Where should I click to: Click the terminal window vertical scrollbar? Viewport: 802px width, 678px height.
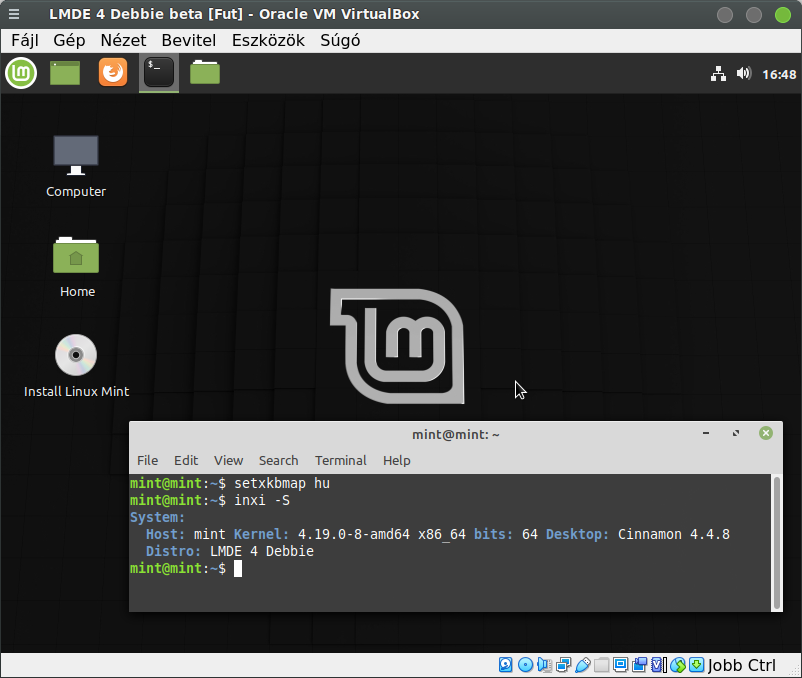click(777, 543)
